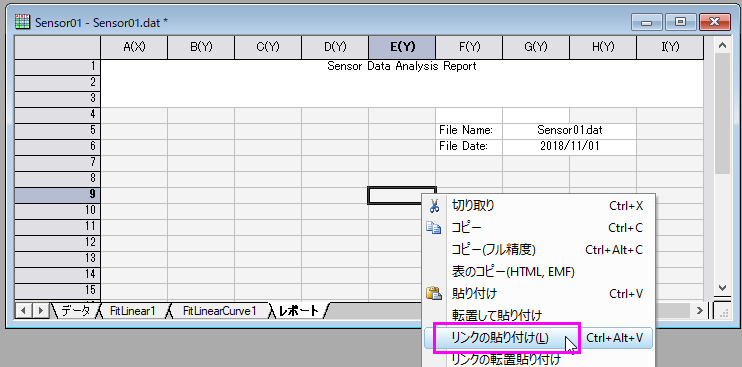Click the scissors icon beside 切り取り
This screenshot has width=742, height=367.
coord(434,206)
